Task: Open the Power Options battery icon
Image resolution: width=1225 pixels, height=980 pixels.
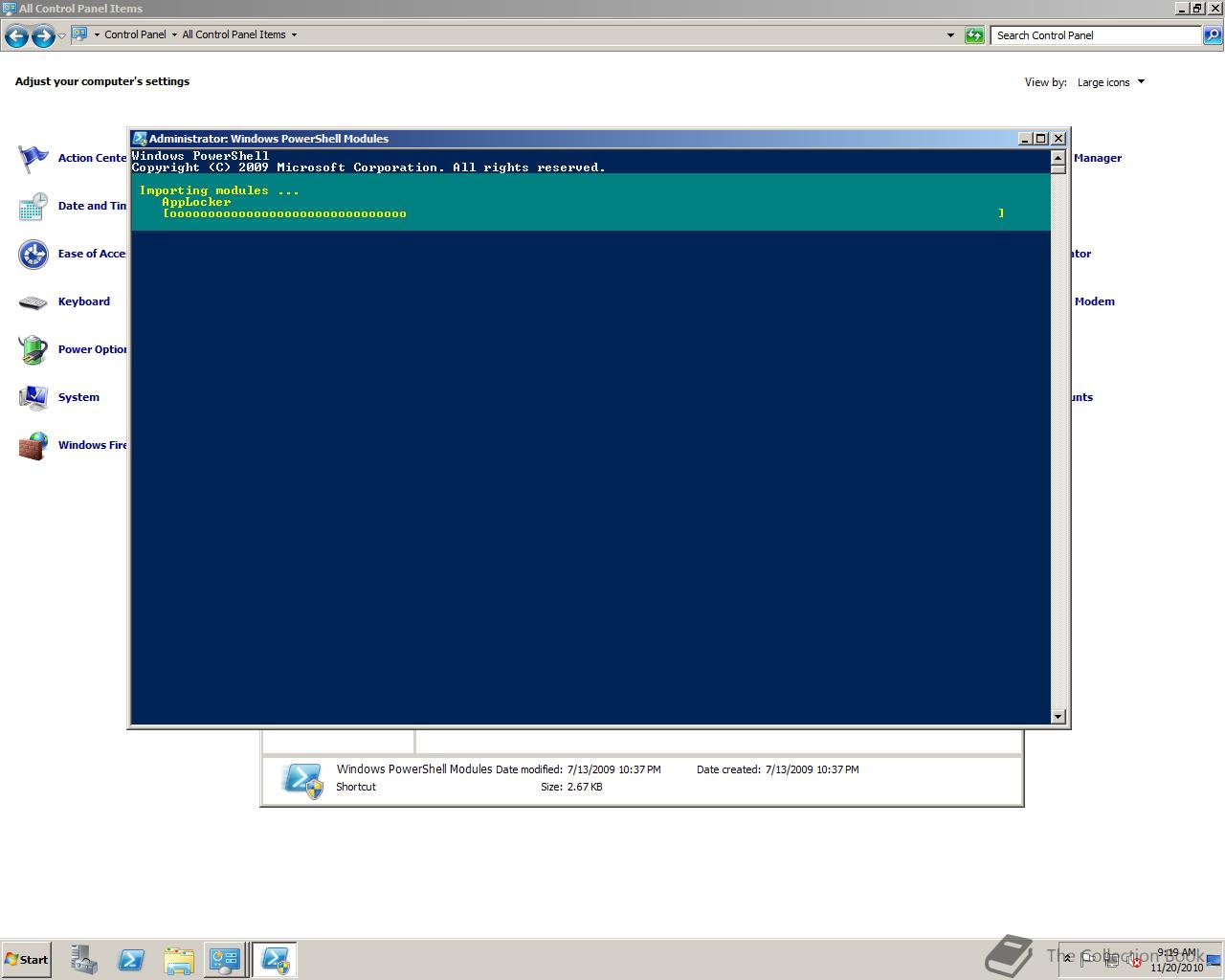Action: pos(33,349)
